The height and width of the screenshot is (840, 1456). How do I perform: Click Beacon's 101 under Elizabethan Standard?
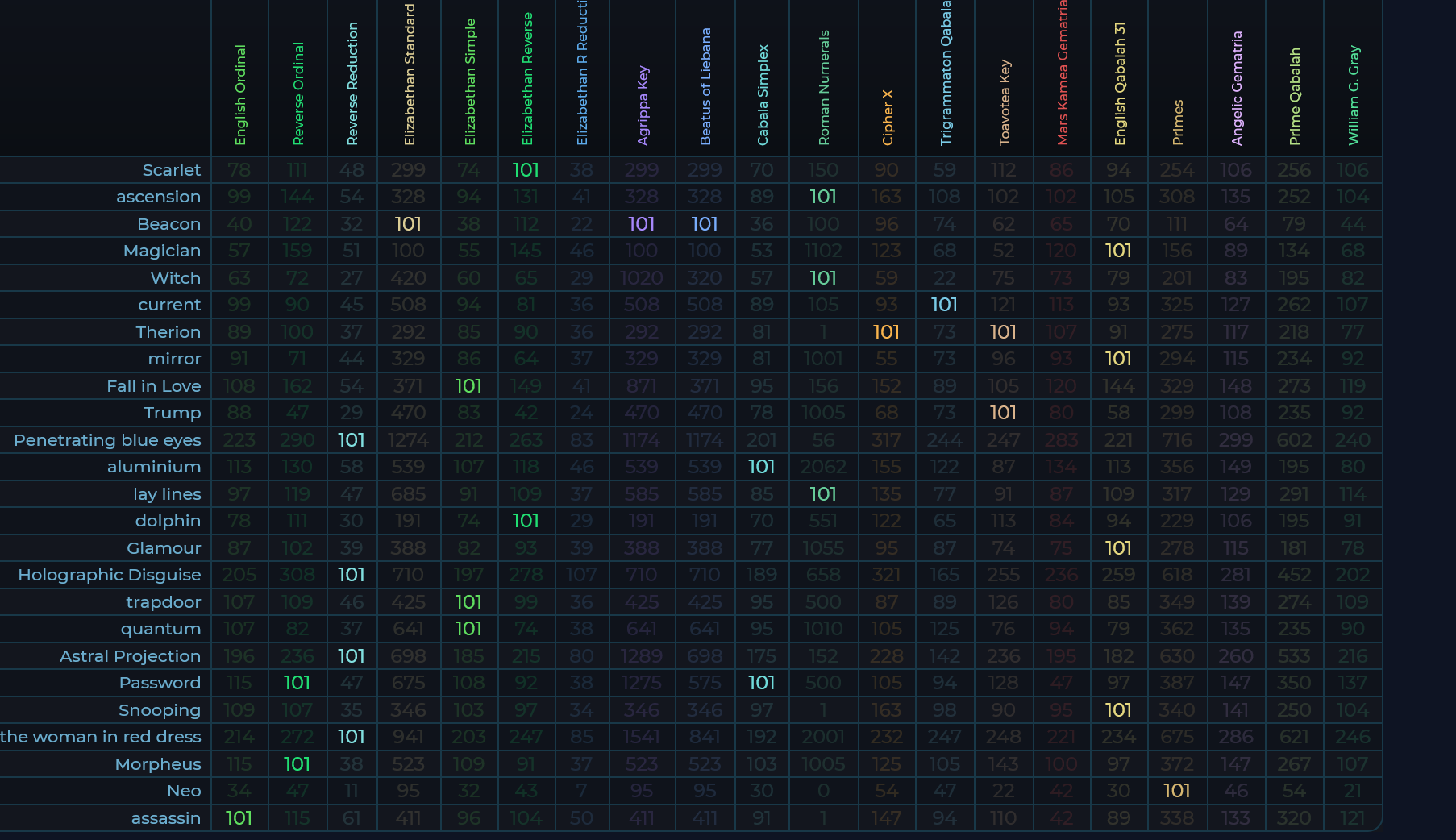click(x=408, y=224)
